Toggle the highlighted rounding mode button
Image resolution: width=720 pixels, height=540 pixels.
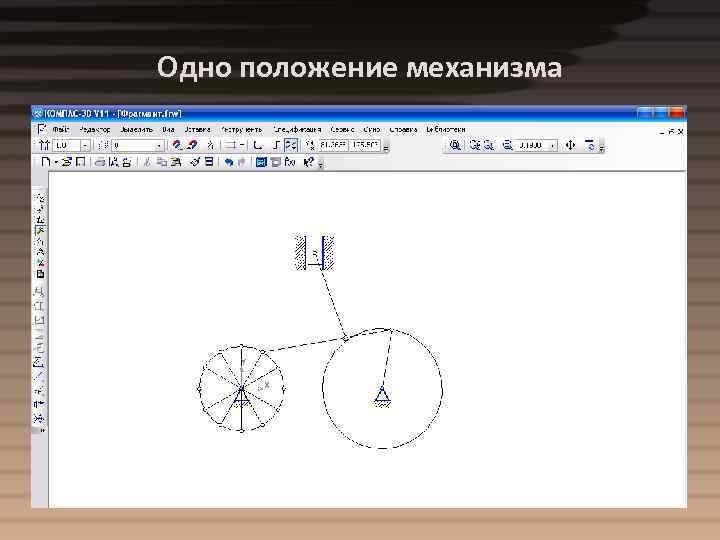click(291, 146)
